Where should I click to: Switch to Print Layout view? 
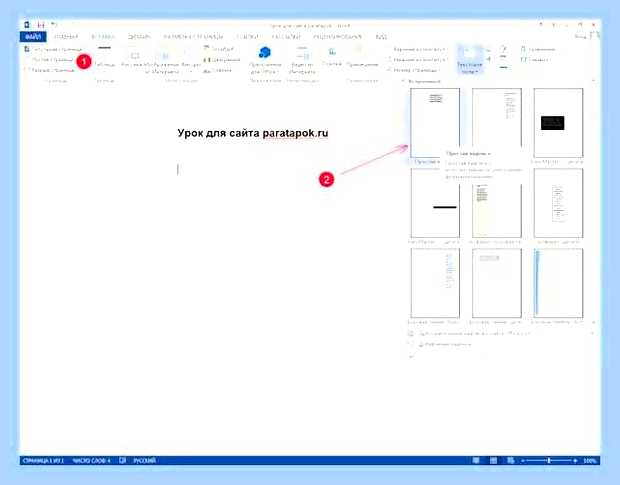(x=493, y=460)
